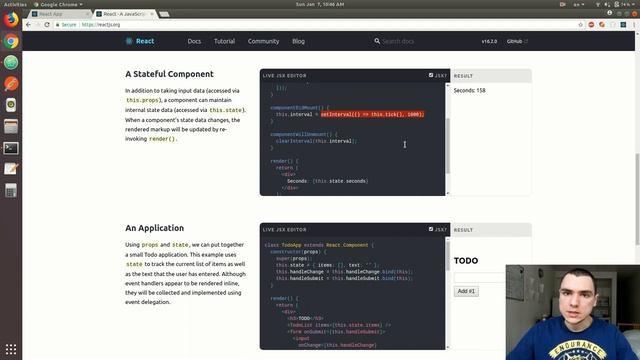640x360 pixels.
Task: Toggle JSX checkbox in Application editor
Action: 431,229
